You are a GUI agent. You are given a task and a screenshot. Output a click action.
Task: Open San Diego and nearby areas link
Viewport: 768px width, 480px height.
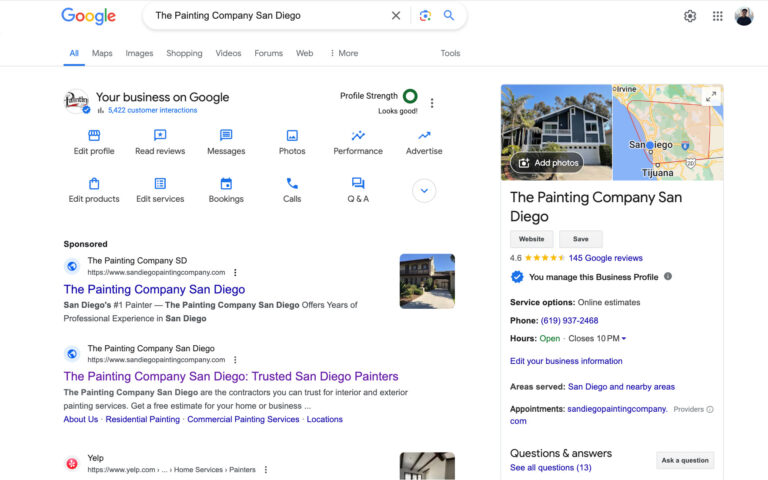621,387
